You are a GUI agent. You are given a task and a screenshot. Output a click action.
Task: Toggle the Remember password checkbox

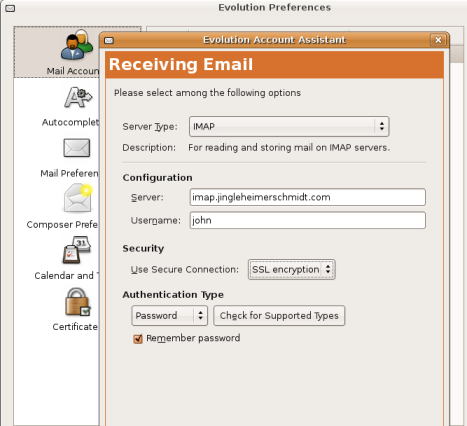click(x=138, y=339)
